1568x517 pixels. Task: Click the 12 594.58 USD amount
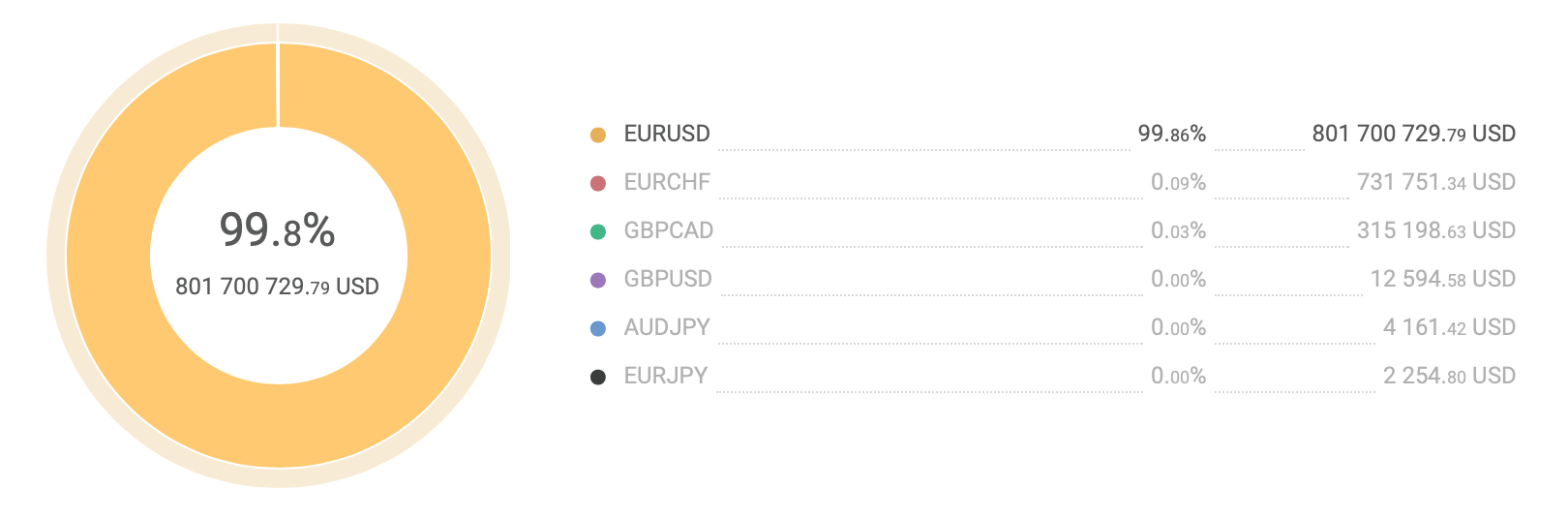click(1443, 279)
